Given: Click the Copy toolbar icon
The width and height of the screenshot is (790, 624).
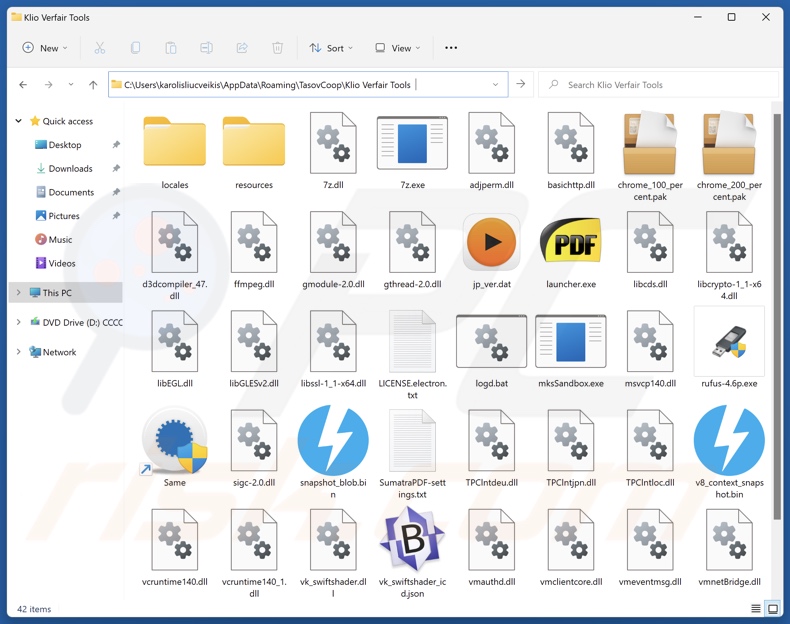Looking at the screenshot, I should tap(135, 48).
